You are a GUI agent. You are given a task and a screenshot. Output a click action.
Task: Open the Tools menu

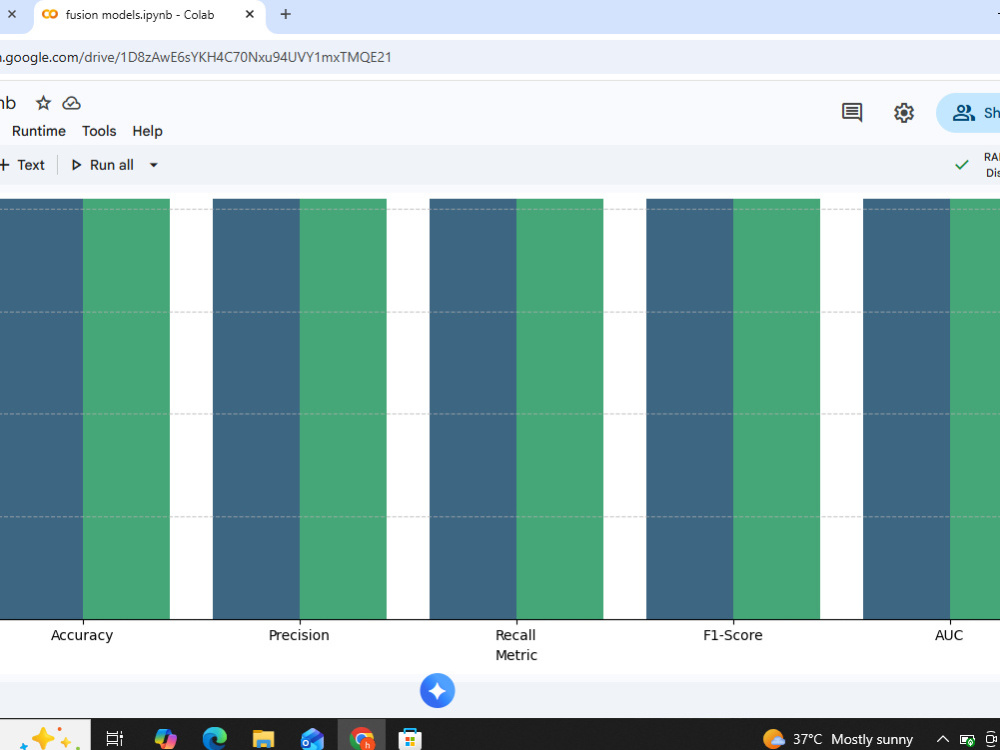99,131
